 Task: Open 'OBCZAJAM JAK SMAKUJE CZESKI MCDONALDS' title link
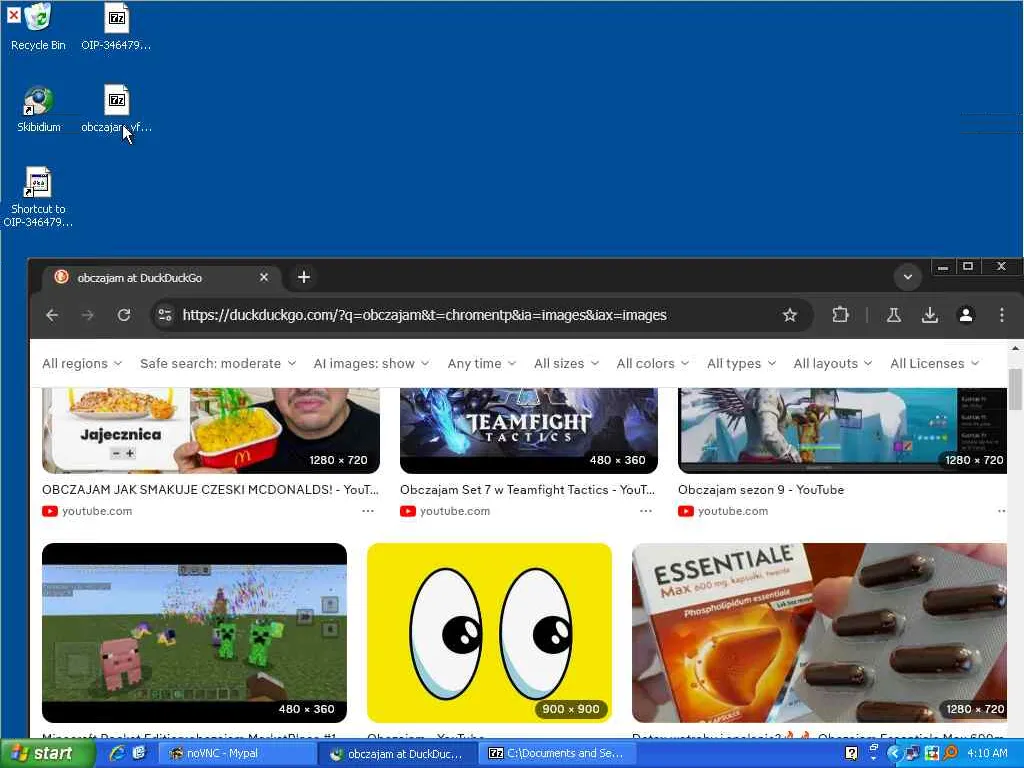(210, 490)
